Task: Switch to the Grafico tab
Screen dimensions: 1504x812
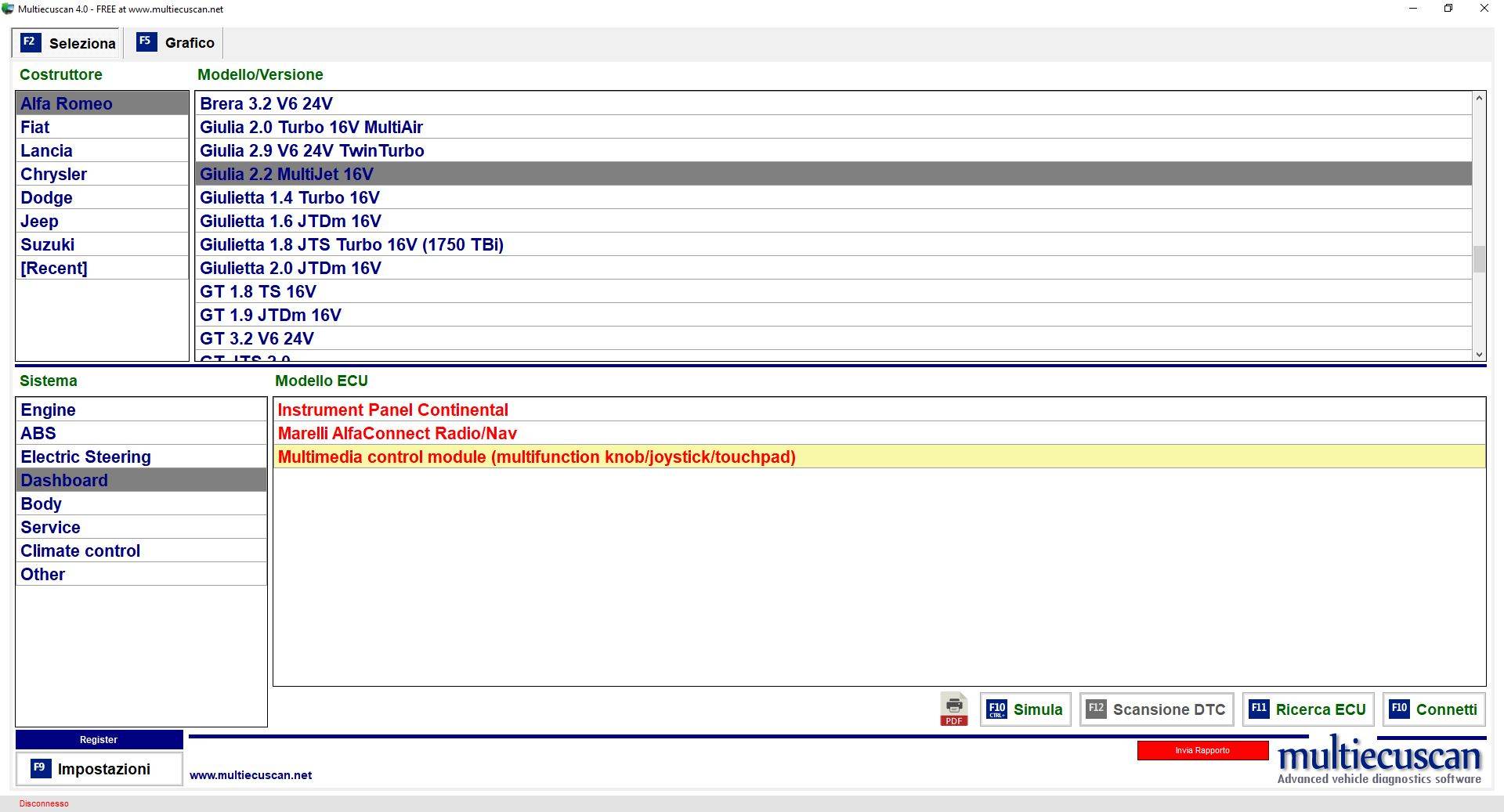Action: click(x=175, y=43)
